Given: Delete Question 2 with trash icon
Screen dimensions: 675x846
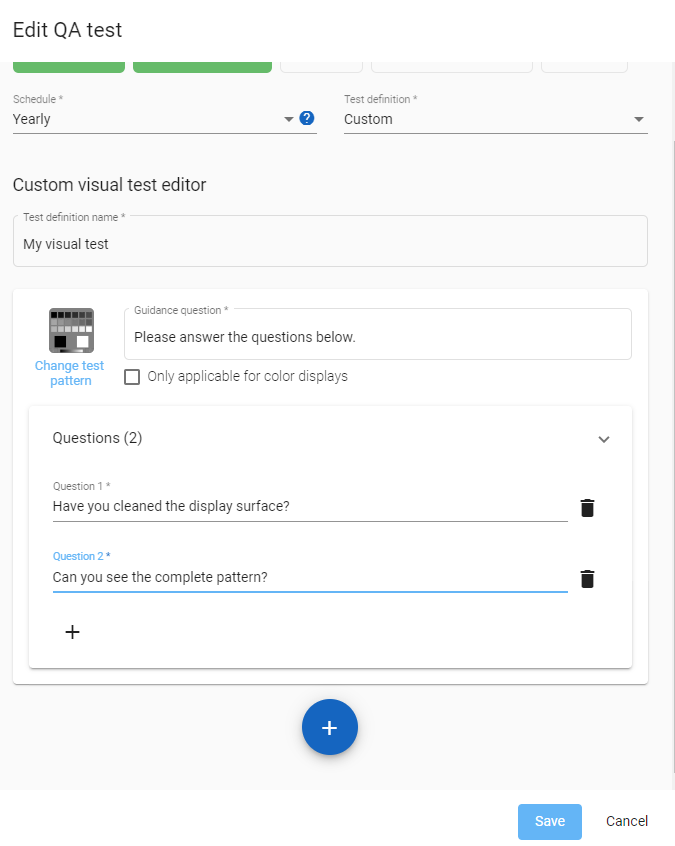Looking at the screenshot, I should click(x=587, y=579).
